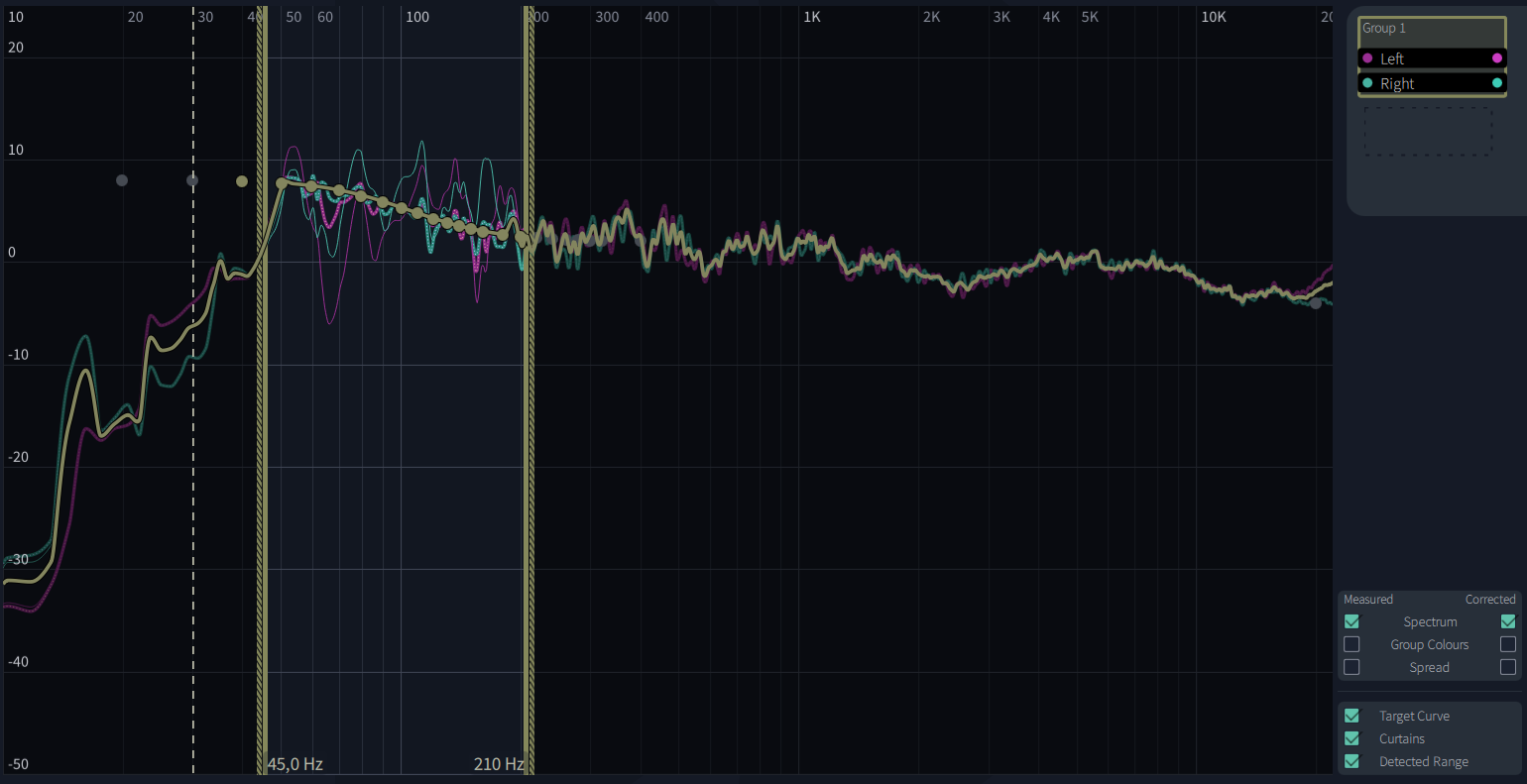Click the 45,0 Hz frequency label
This screenshot has height=784, width=1527.
295,764
